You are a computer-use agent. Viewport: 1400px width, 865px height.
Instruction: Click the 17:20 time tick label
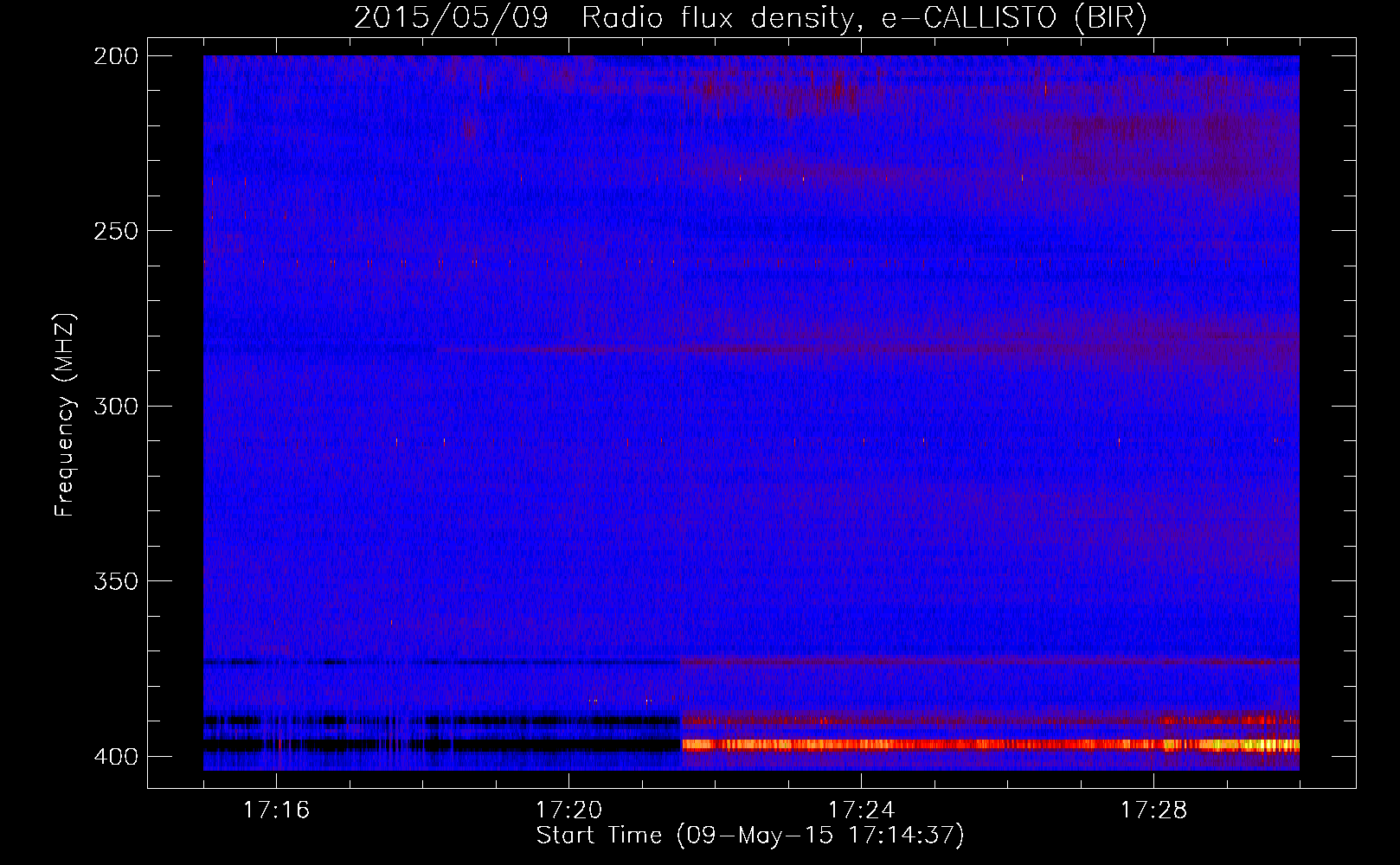coord(568,810)
